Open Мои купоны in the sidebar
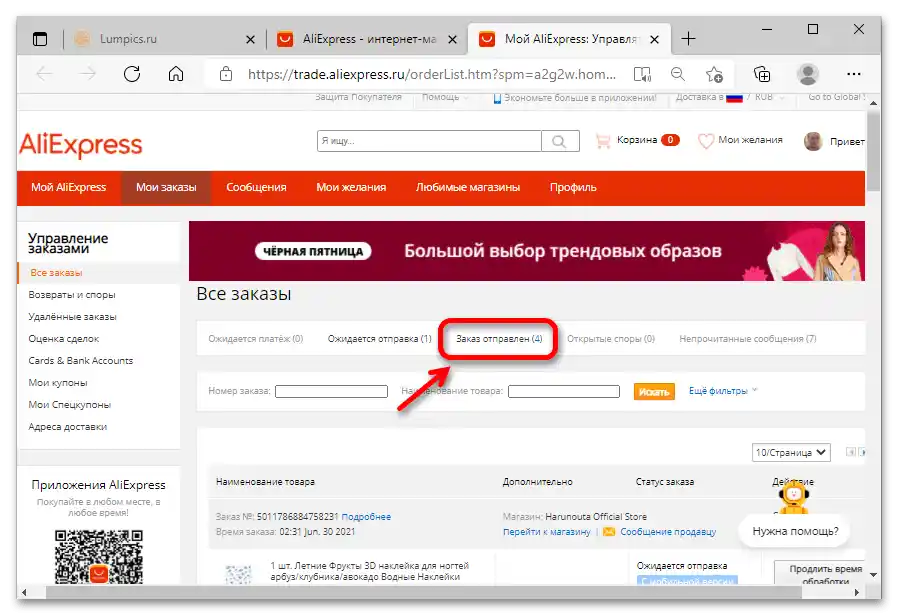 pyautogui.click(x=58, y=383)
